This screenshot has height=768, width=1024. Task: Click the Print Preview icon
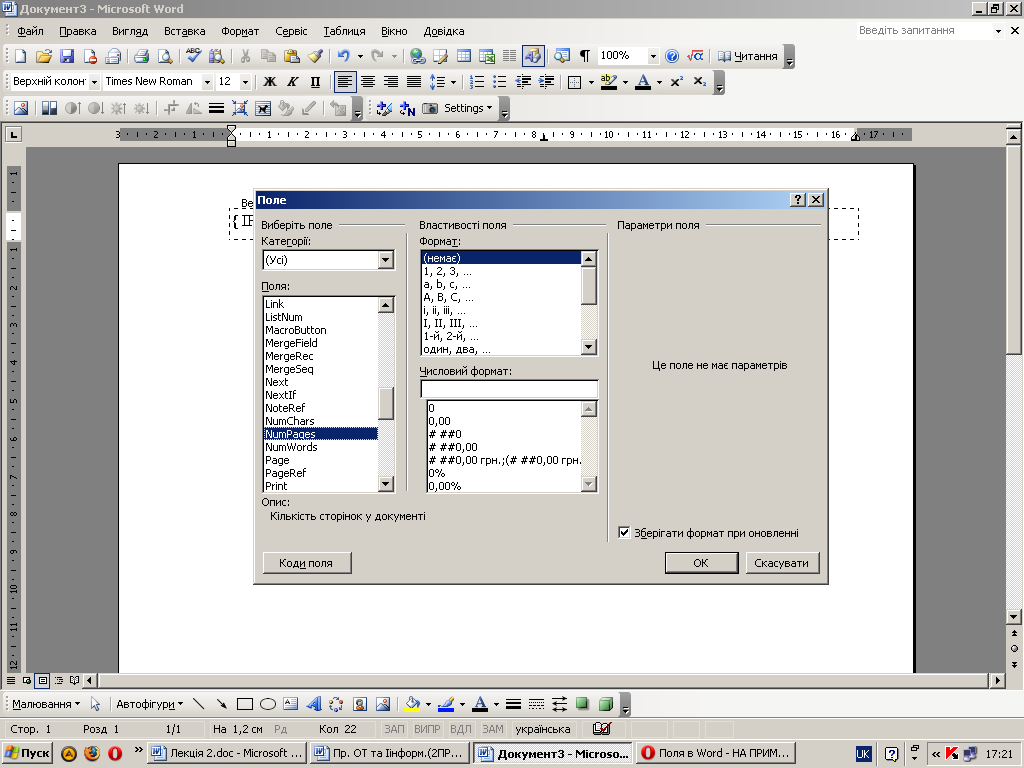tap(165, 56)
